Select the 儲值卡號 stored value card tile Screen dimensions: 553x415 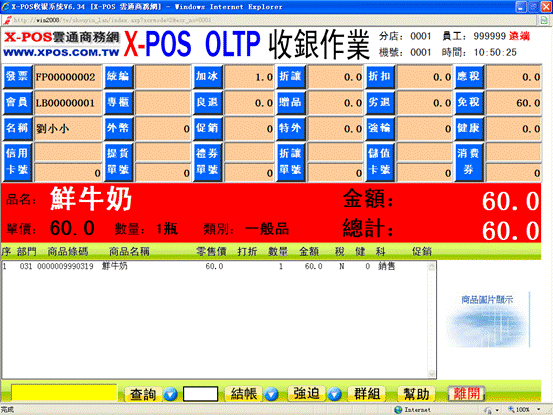(x=379, y=162)
